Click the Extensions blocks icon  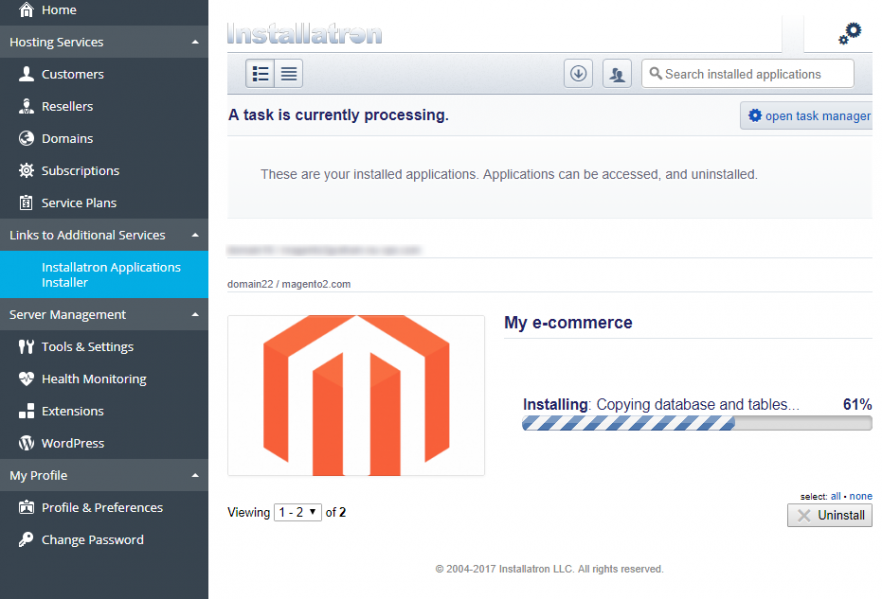[26, 411]
